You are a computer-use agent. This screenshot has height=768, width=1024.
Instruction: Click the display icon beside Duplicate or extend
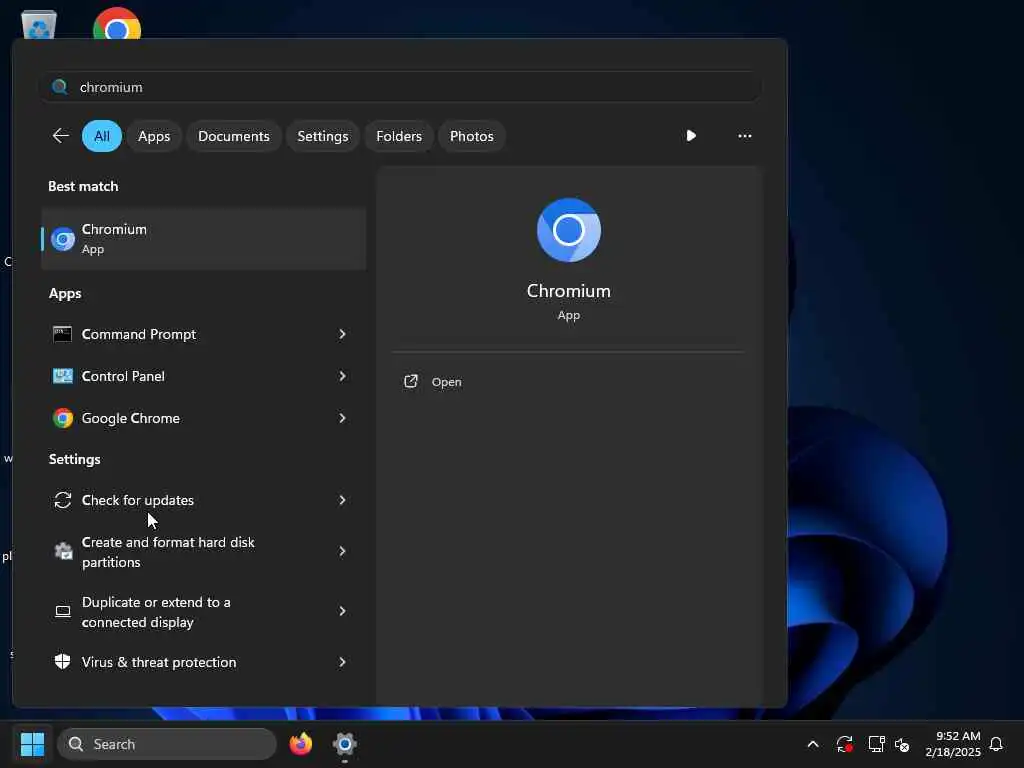(63, 611)
